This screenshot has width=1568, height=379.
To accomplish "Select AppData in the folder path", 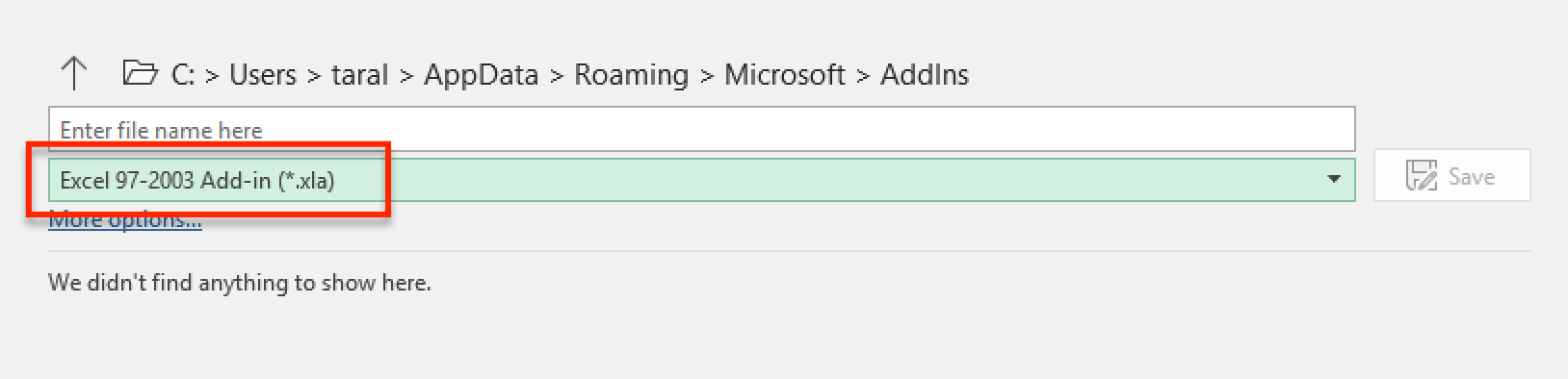I will 481,75.
